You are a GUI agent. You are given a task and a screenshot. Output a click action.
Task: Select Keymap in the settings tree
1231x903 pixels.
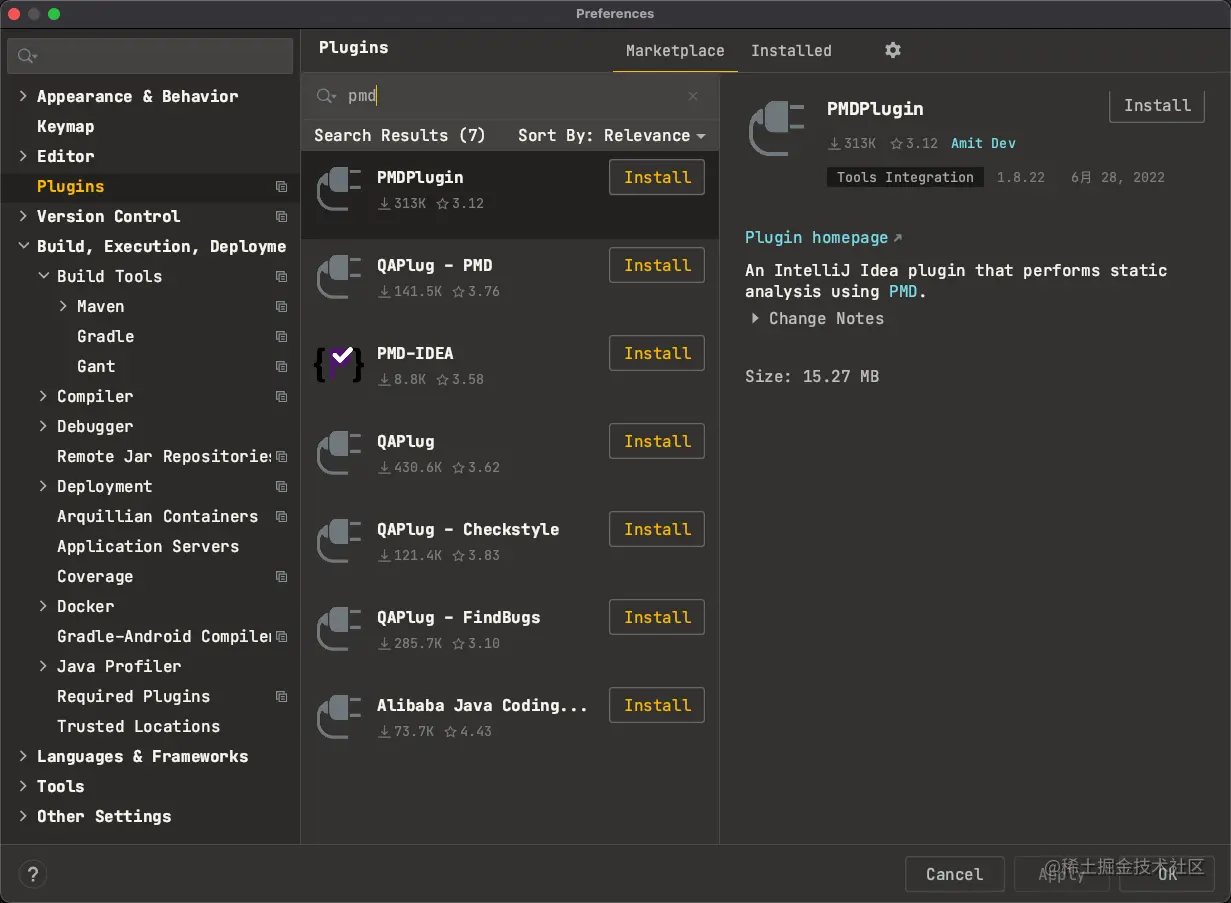(66, 126)
